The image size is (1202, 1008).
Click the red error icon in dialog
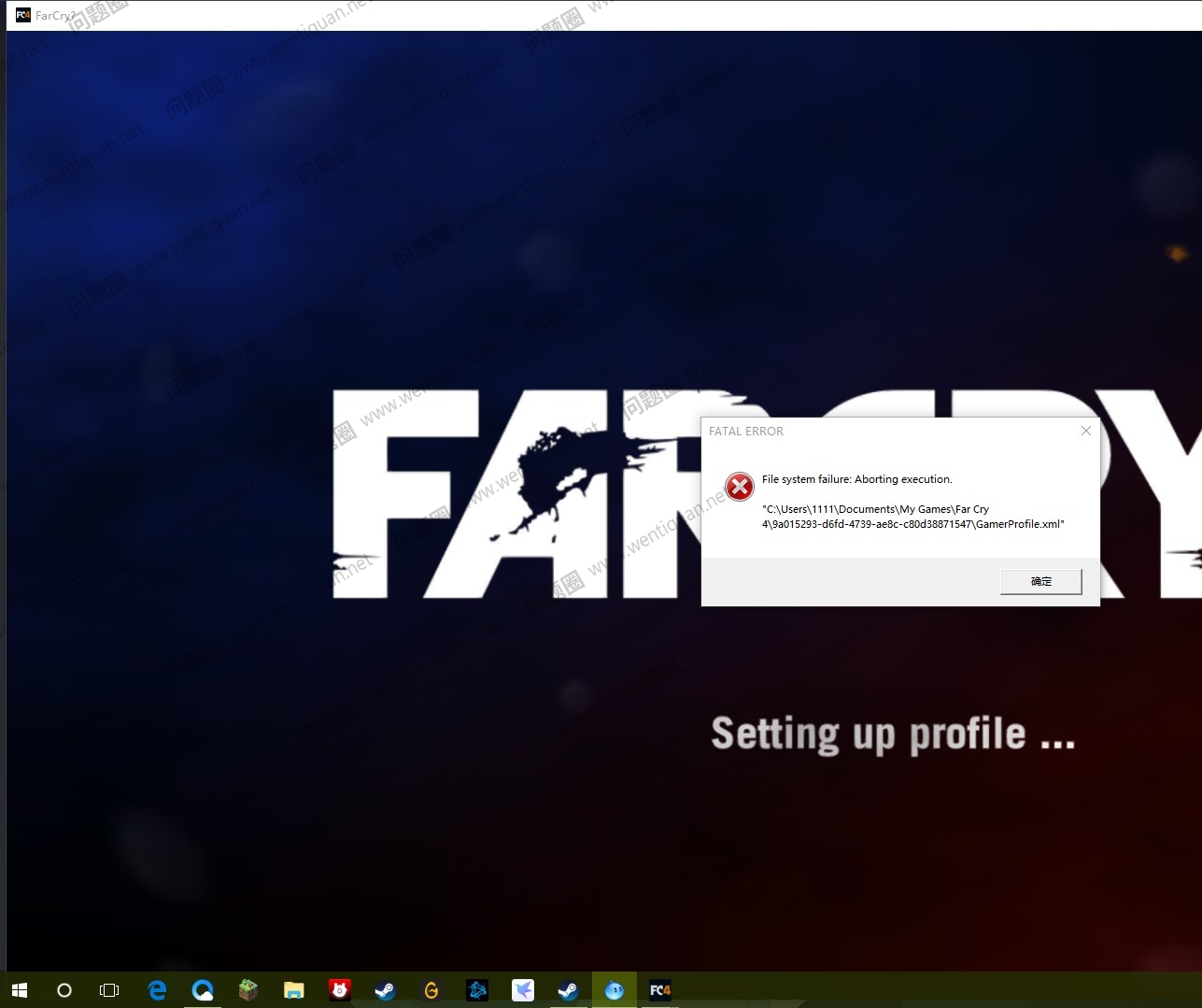pyautogui.click(x=739, y=487)
